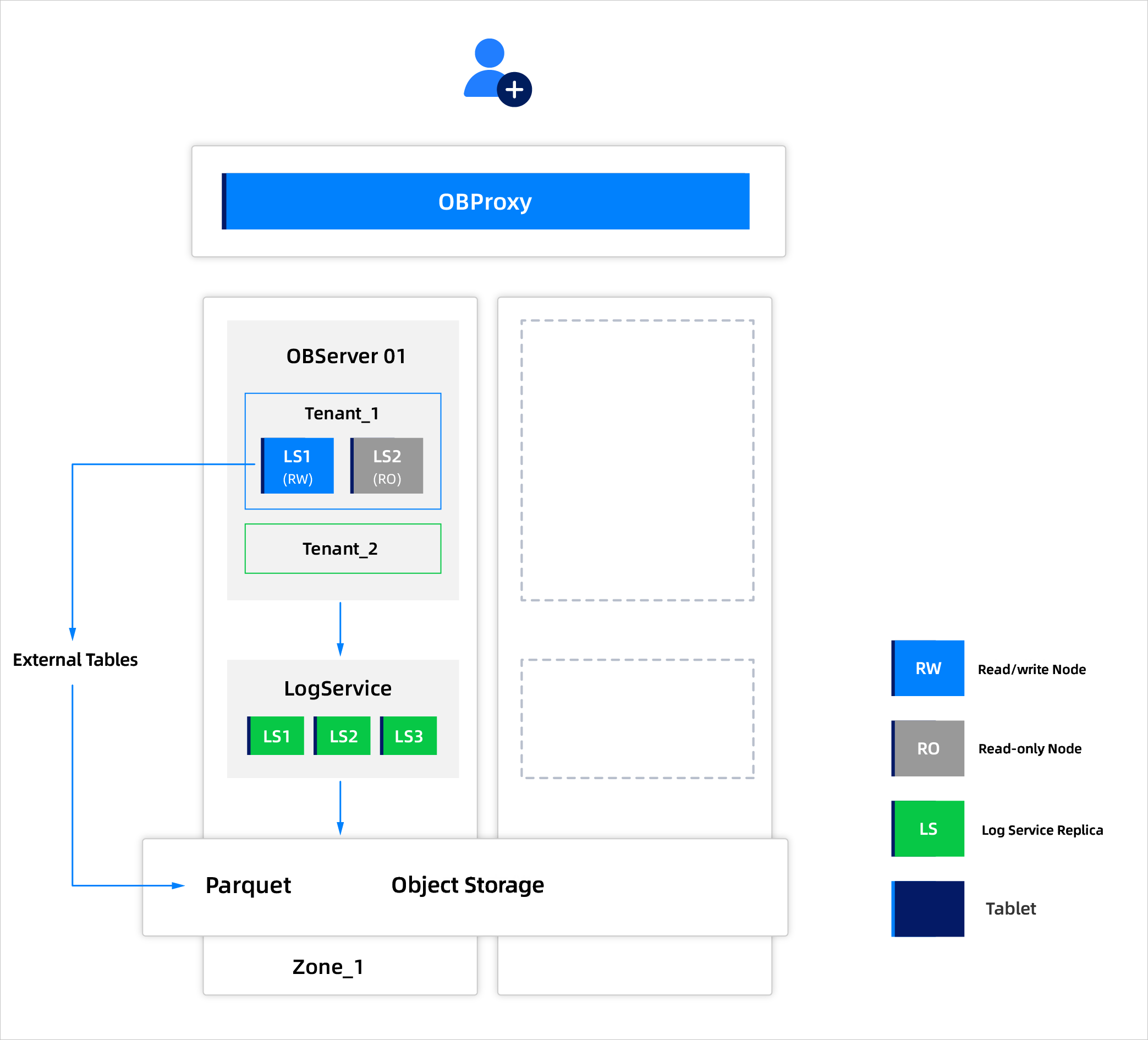1148x1040 pixels.
Task: Click the green LS2 log replica
Action: (342, 736)
